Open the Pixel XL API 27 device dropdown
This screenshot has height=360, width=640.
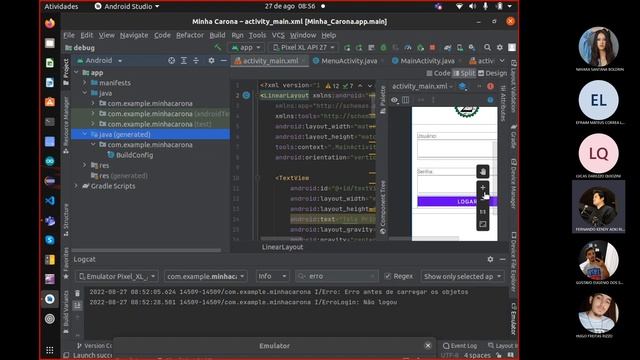304,48
